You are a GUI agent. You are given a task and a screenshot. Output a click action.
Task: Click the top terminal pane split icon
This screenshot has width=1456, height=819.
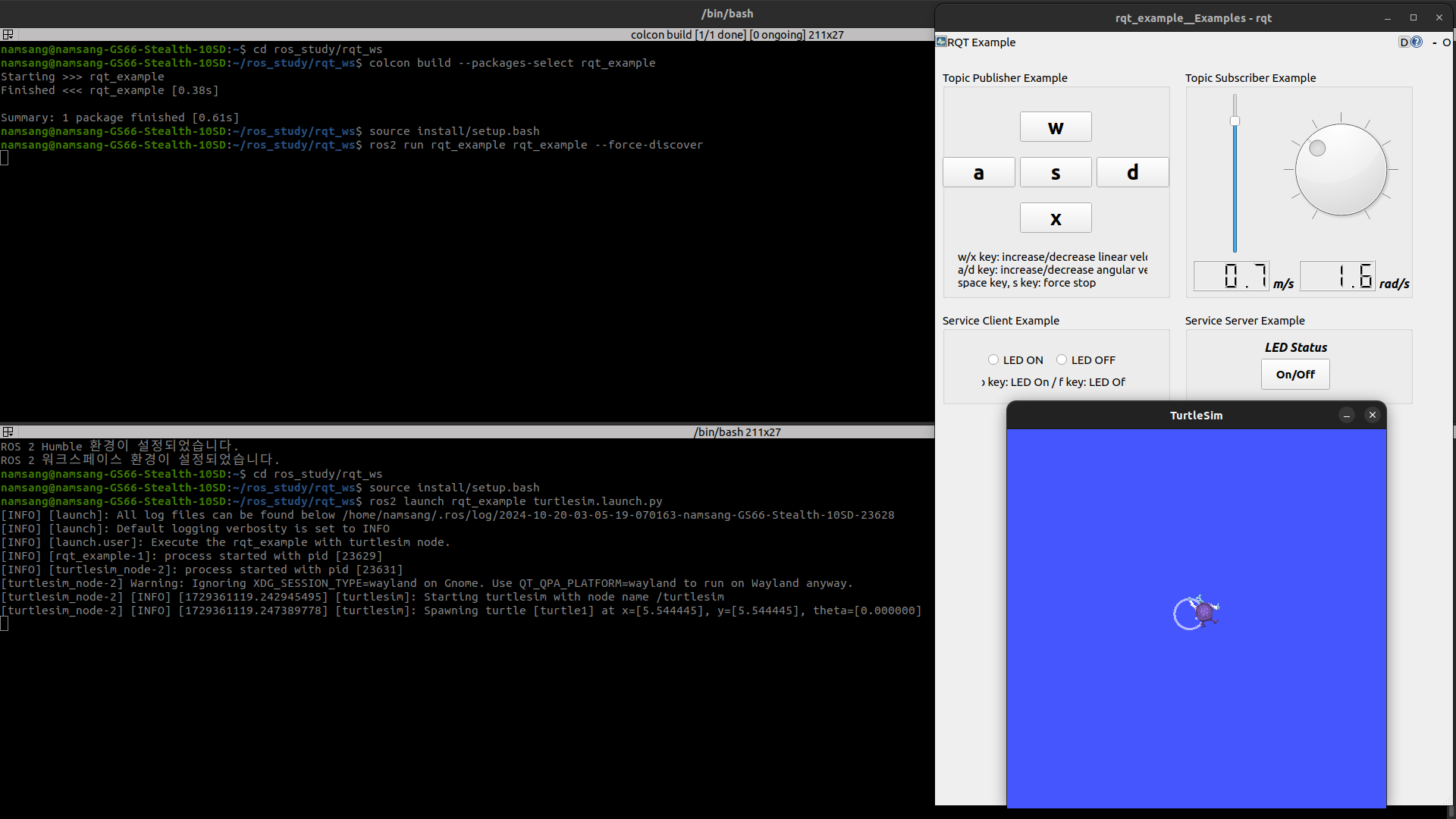(8, 35)
